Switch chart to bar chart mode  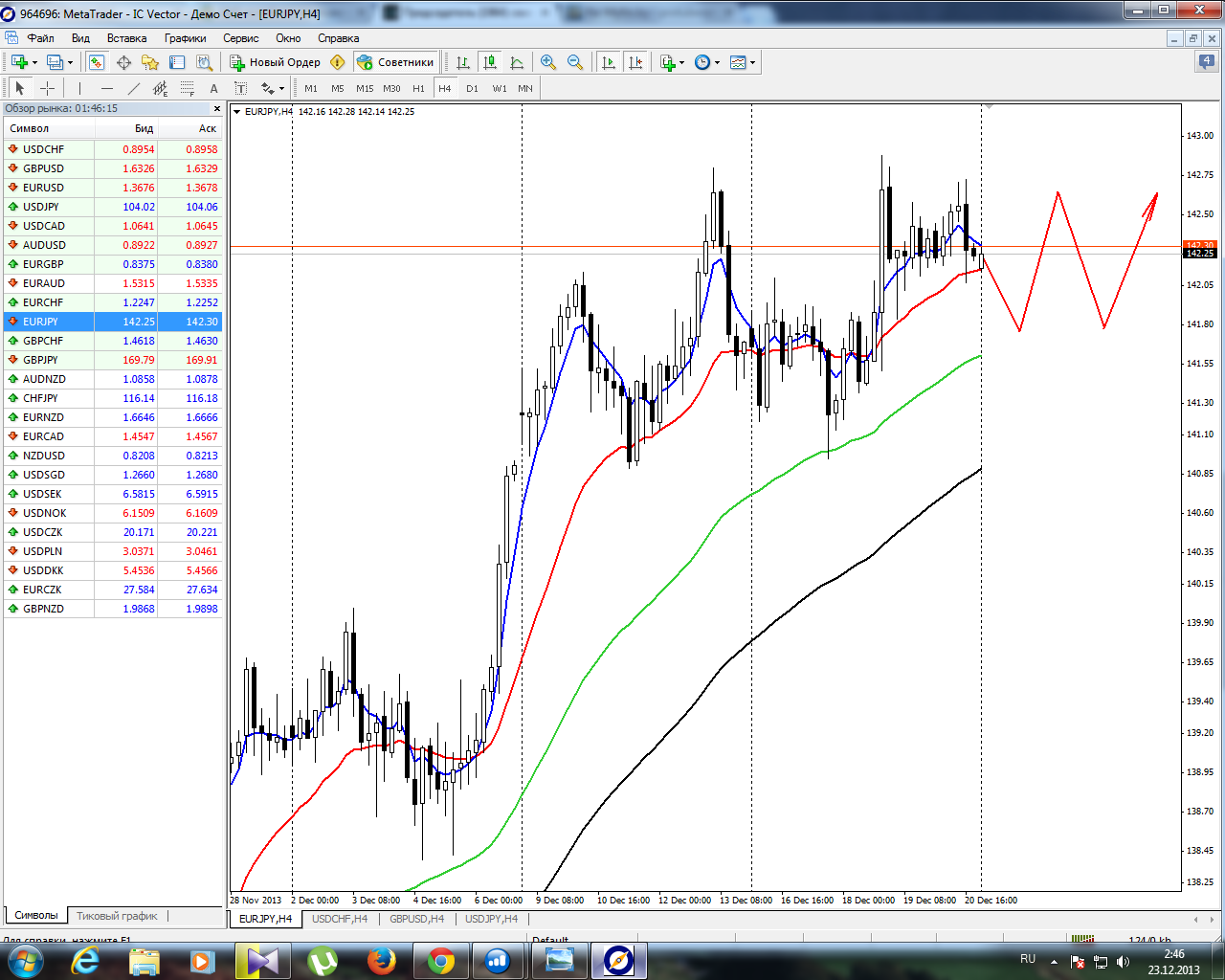tap(463, 62)
